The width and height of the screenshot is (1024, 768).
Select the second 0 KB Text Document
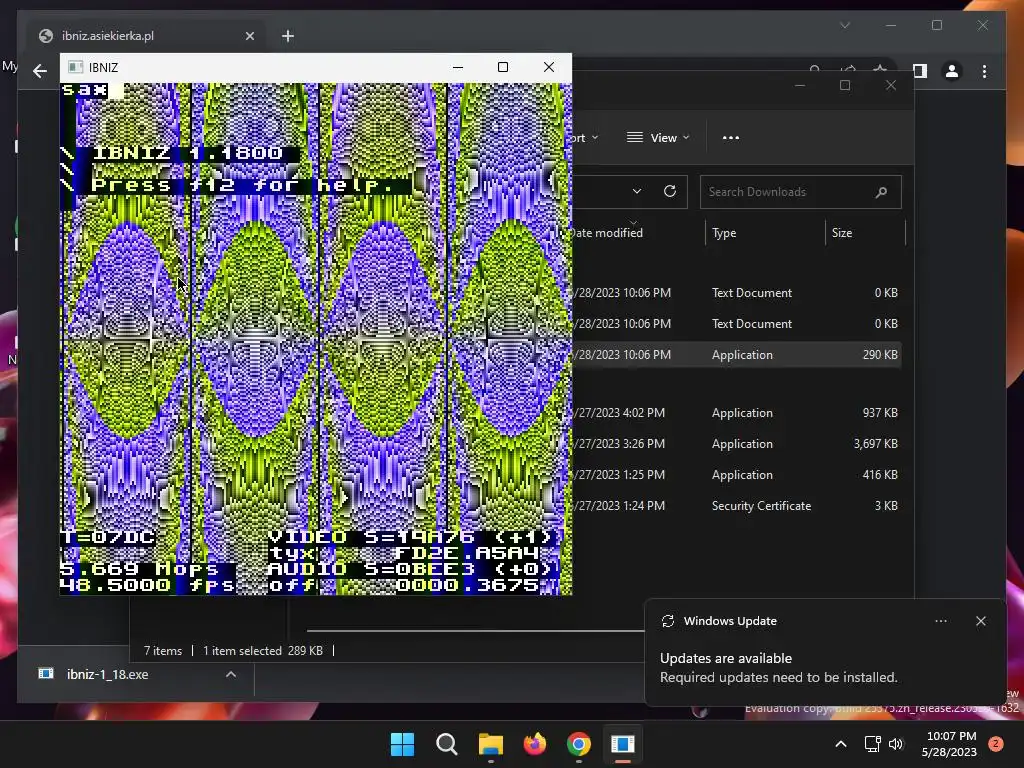(737, 323)
